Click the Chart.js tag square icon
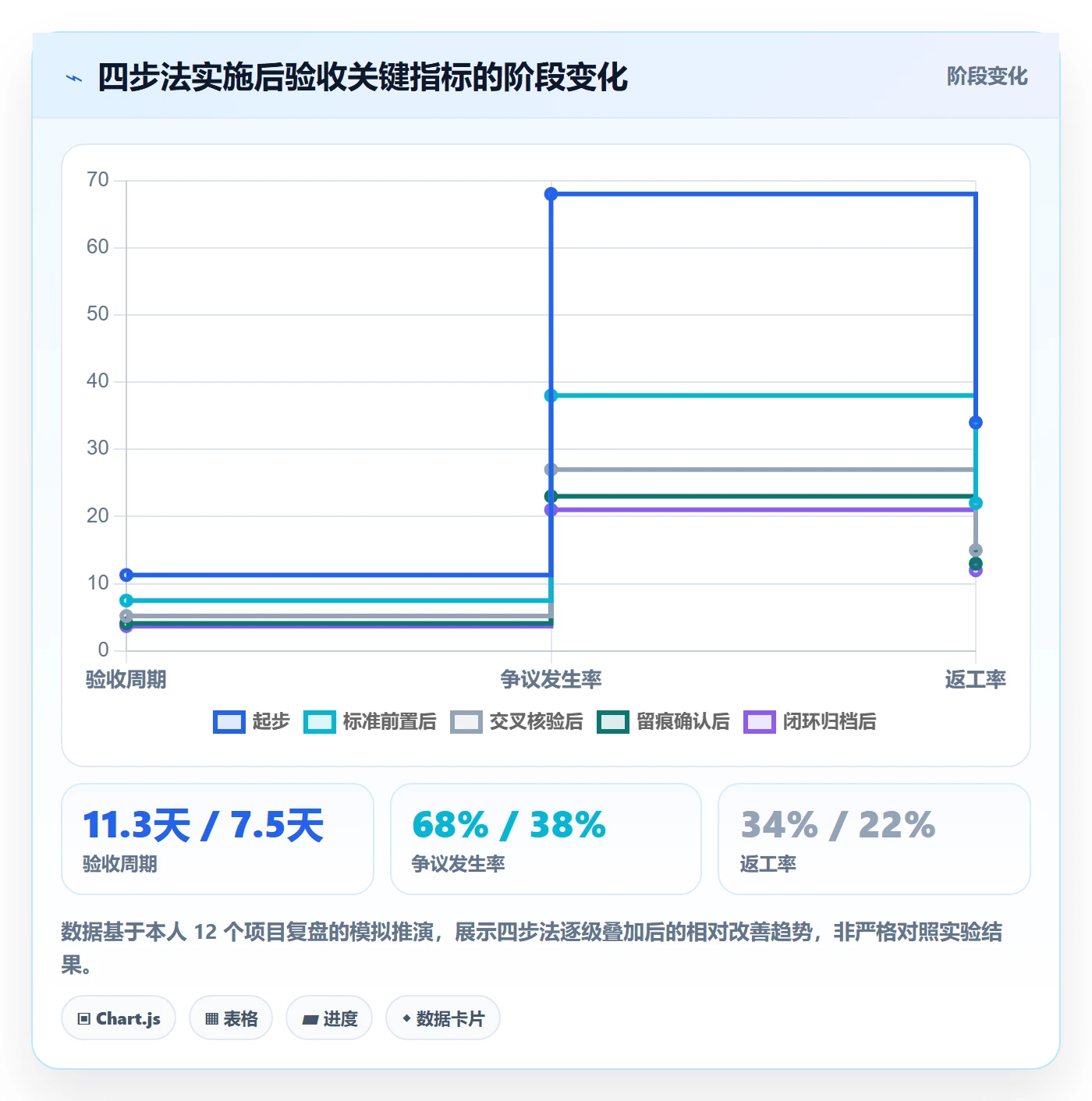 tap(84, 1018)
